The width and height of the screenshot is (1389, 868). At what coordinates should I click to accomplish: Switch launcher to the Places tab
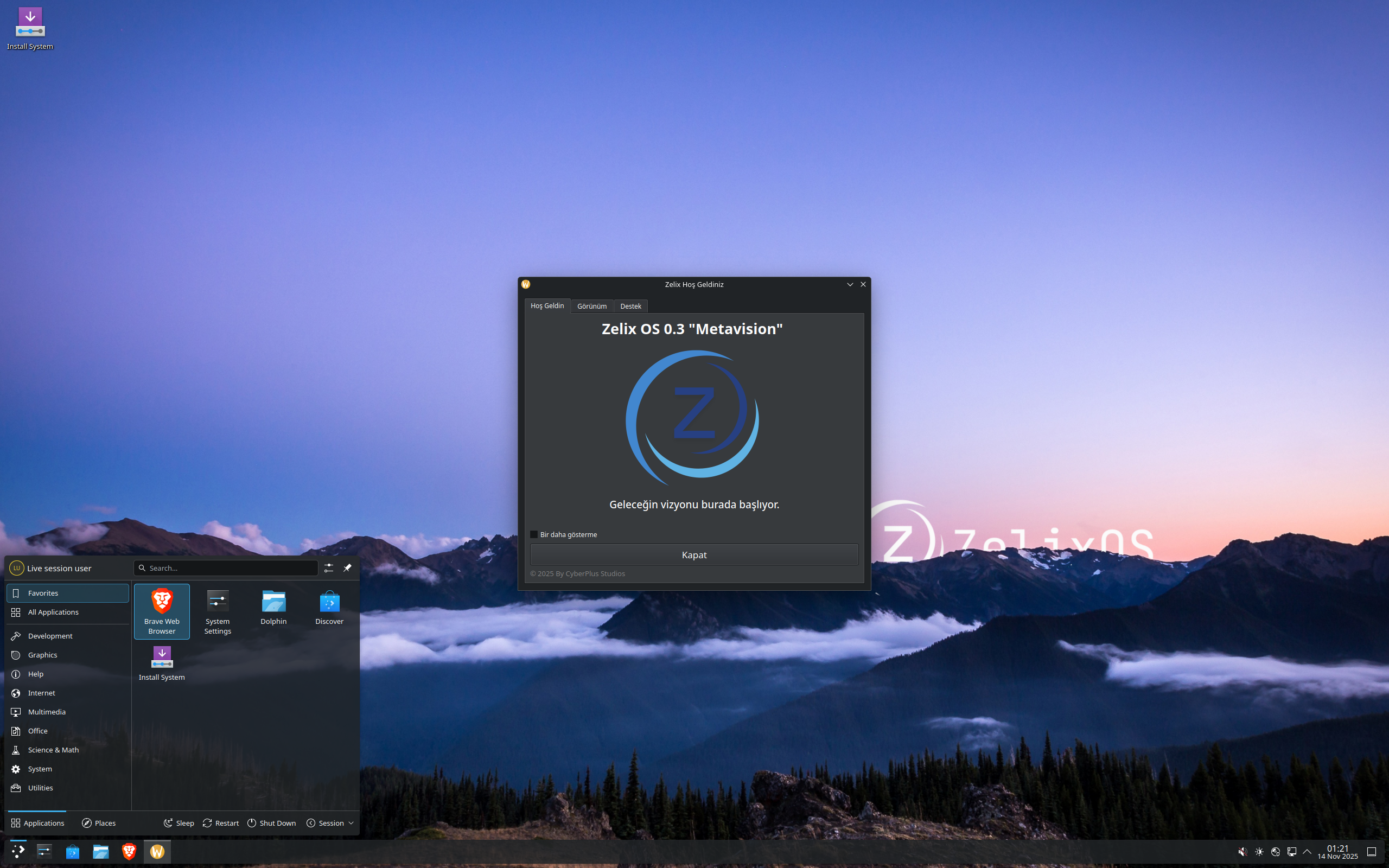coord(99,823)
